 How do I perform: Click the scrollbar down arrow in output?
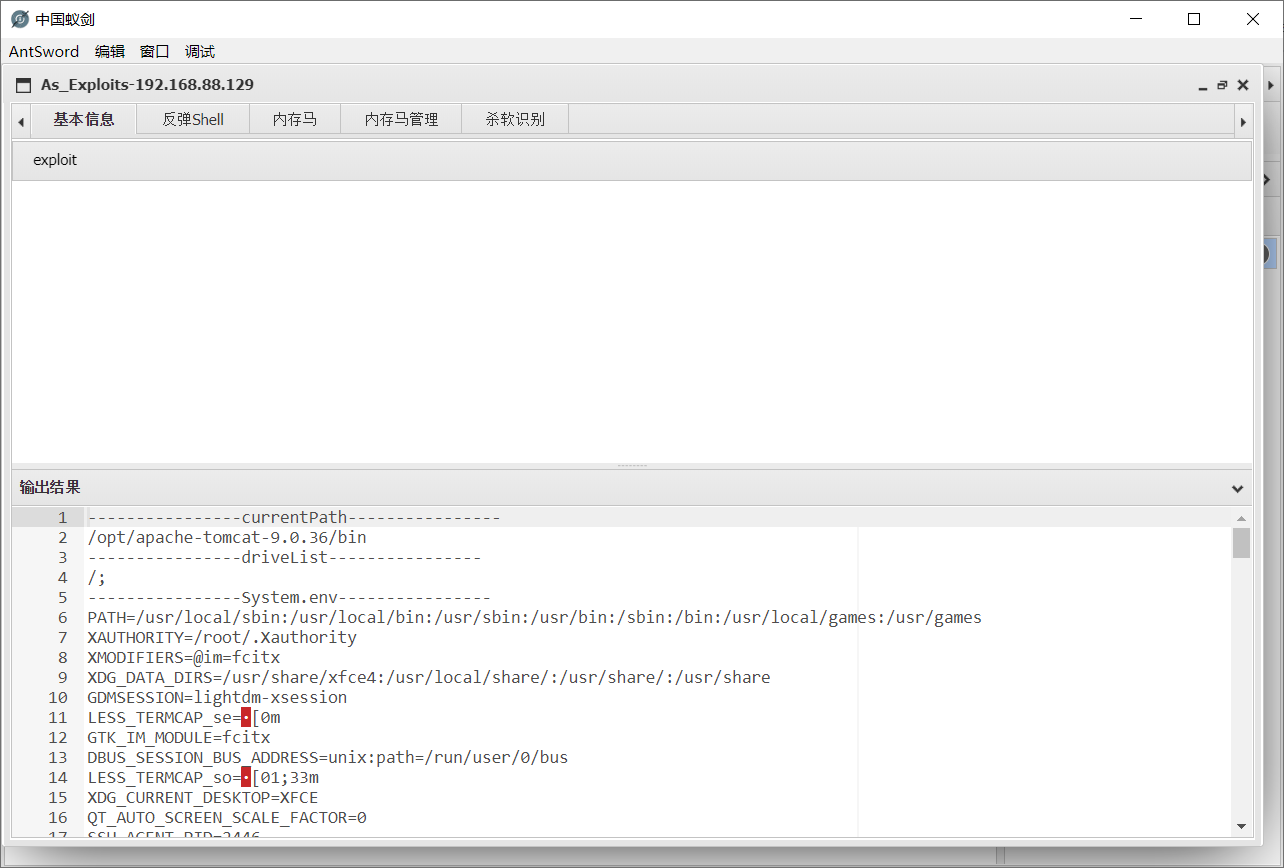[x=1242, y=826]
